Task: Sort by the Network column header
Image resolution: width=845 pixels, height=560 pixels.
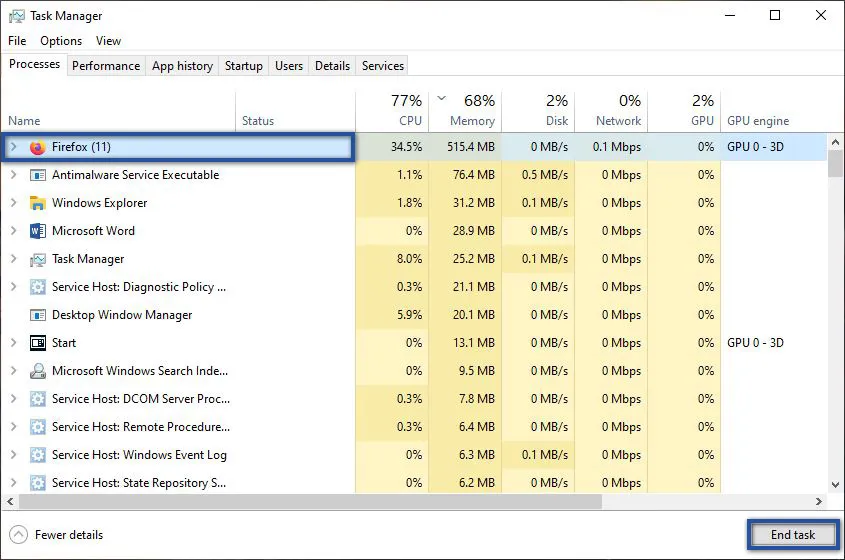Action: 611,112
